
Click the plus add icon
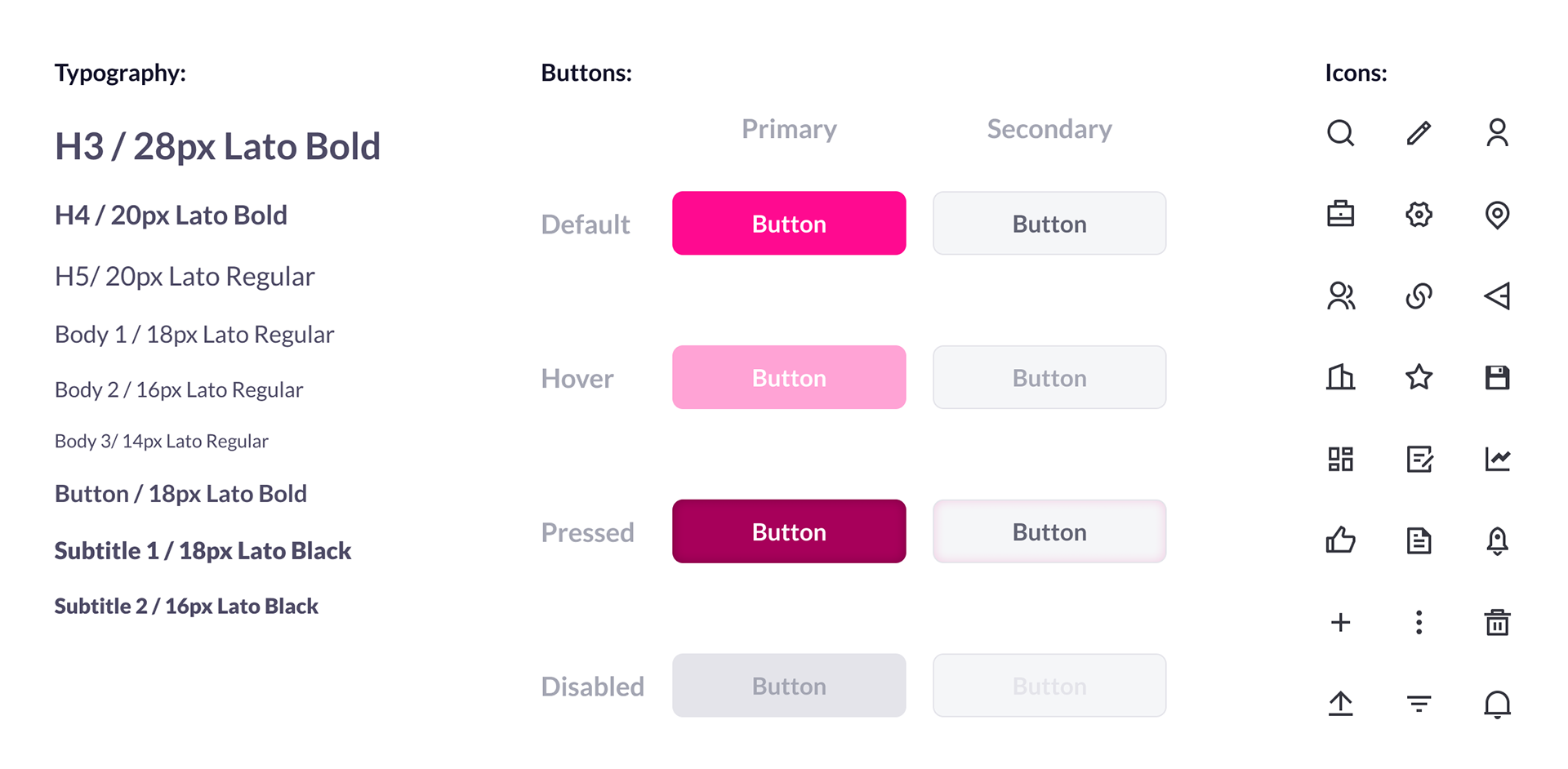(1340, 622)
